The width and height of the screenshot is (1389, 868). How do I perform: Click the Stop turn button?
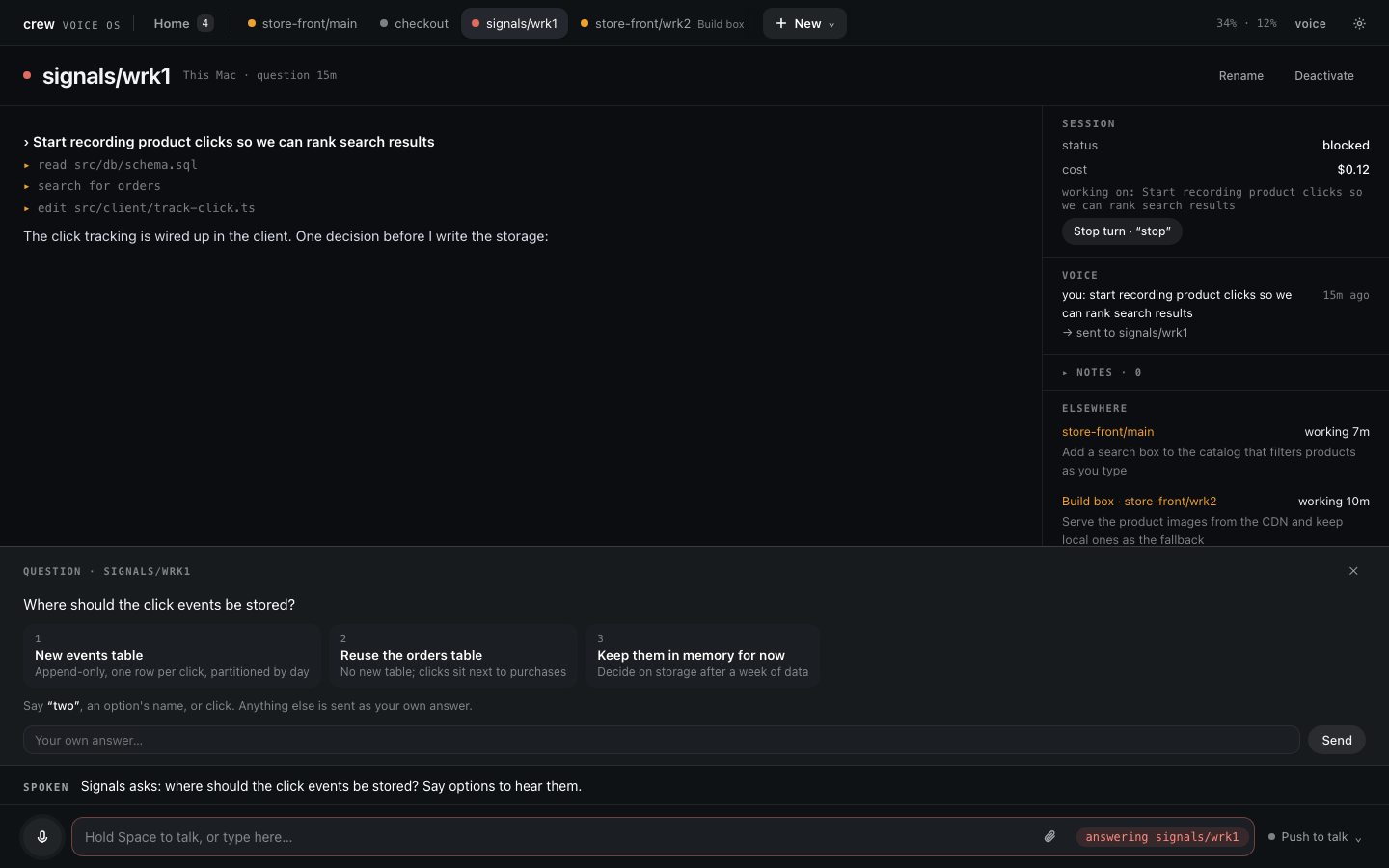point(1122,231)
